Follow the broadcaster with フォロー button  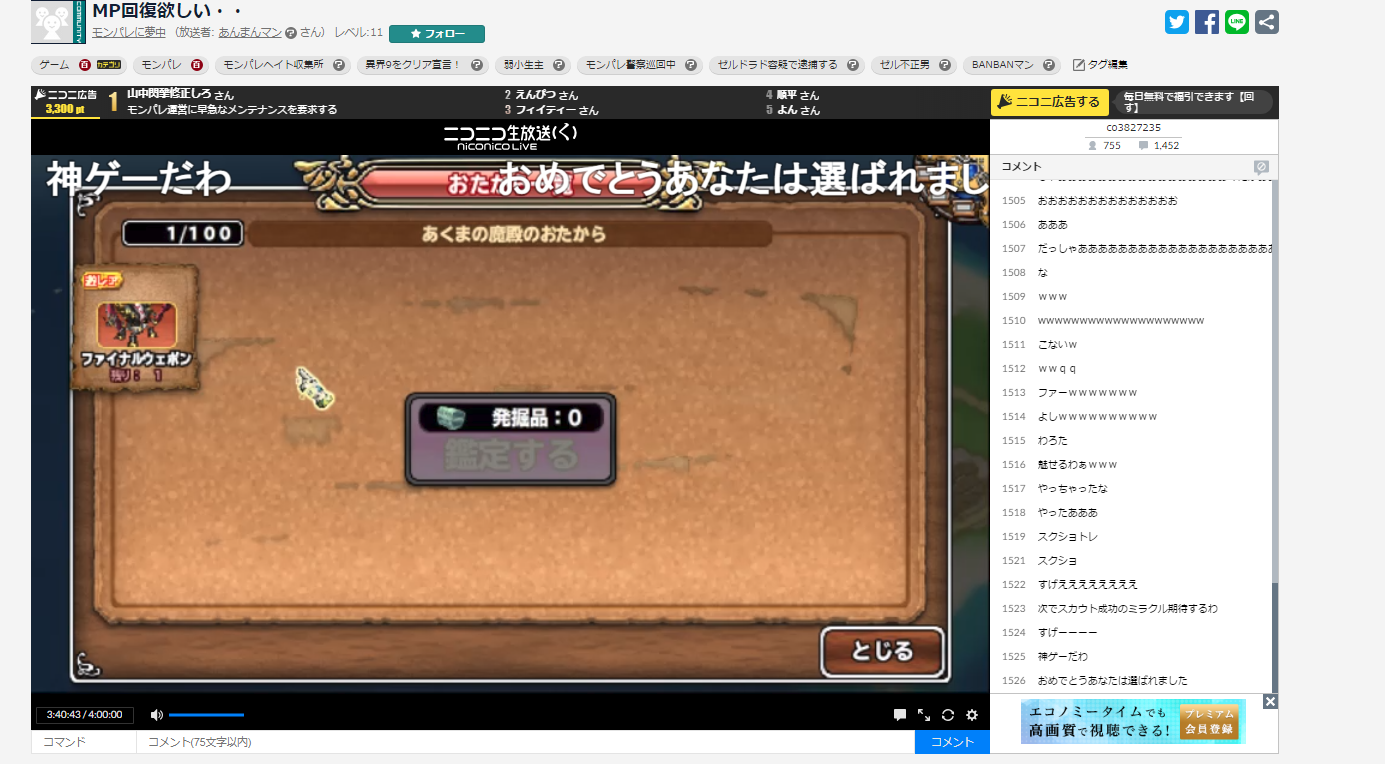tap(437, 34)
